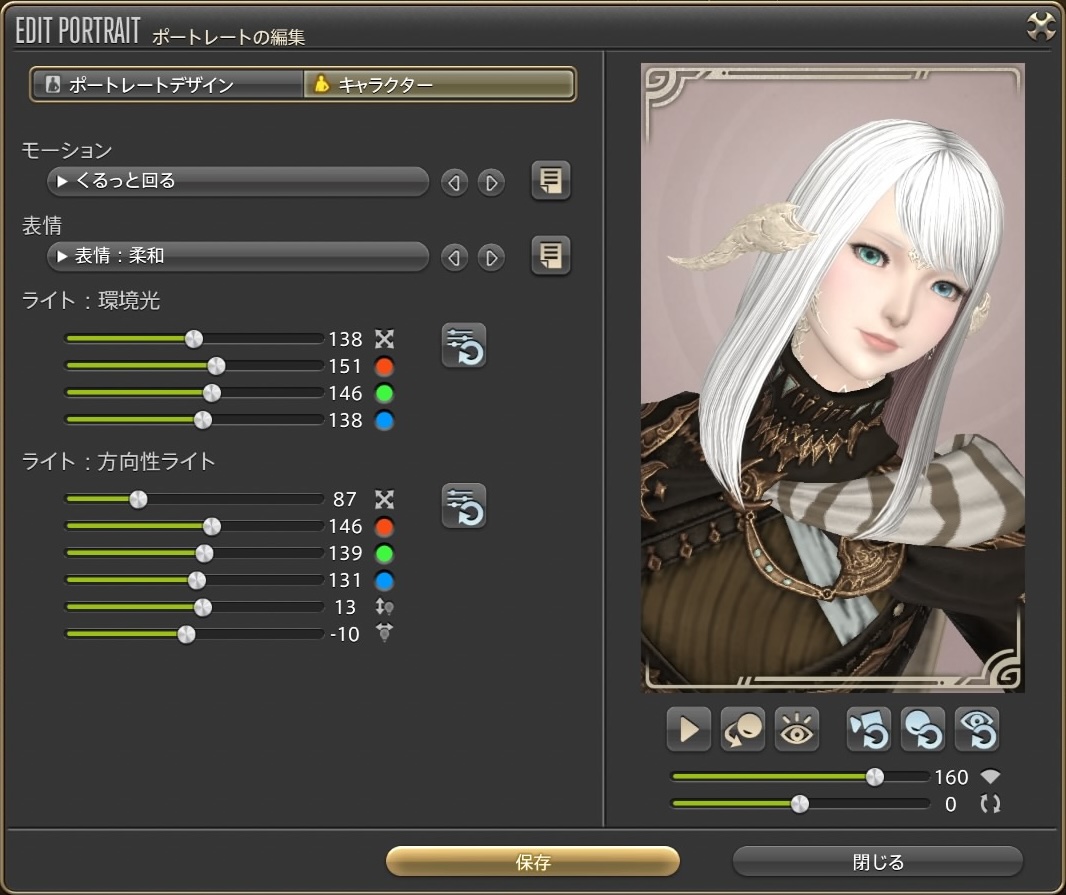Screen dimensions: 1066x895
Task: Open the expression list icon beside 表情：柔和
Action: pos(550,255)
